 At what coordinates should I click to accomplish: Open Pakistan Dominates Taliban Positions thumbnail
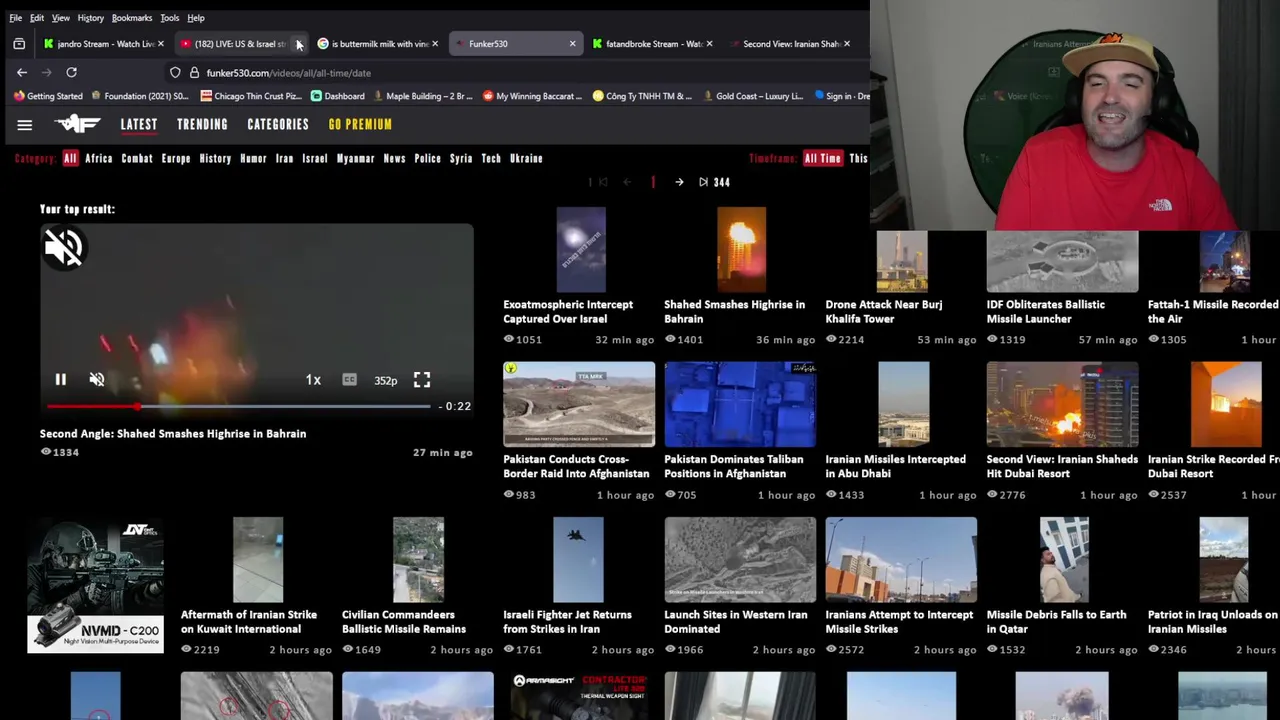(740, 404)
